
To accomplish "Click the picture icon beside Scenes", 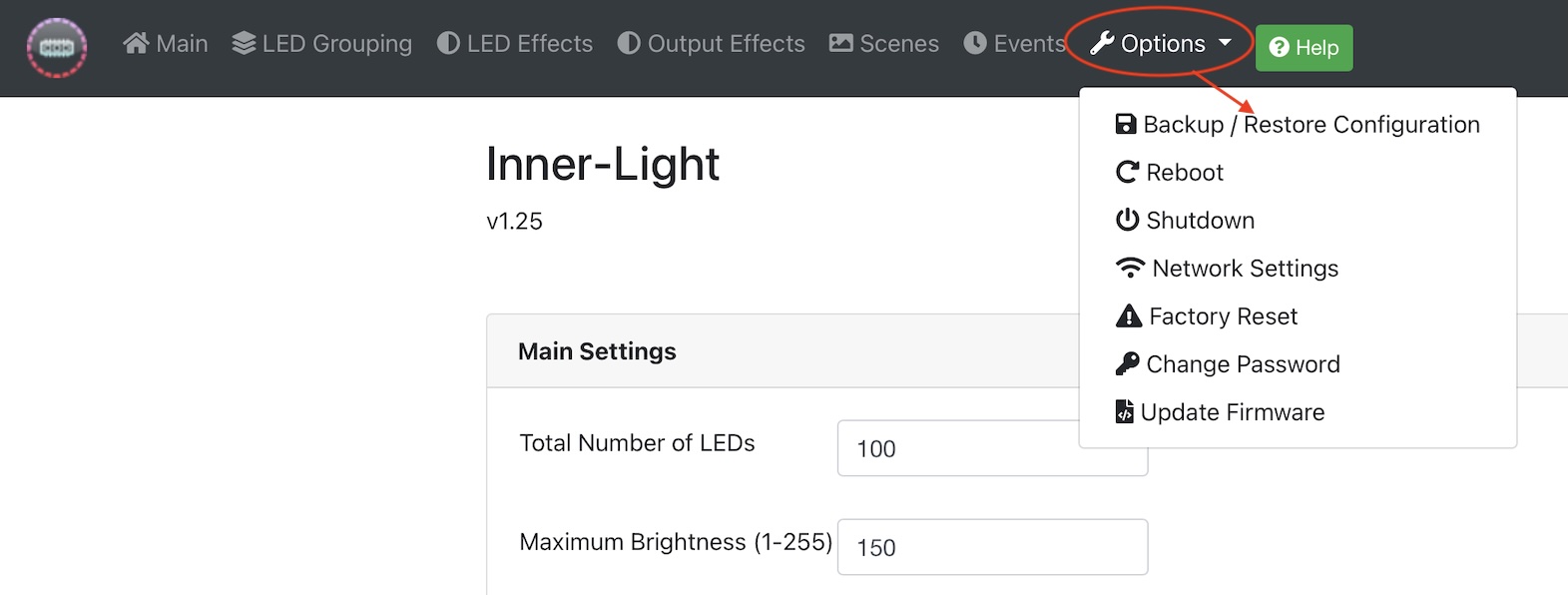I will [x=841, y=43].
